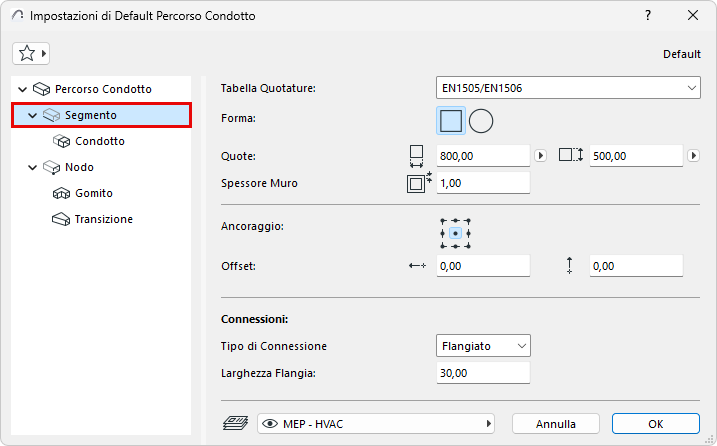This screenshot has width=717, height=446.
Task: Set anchor to bottom-left corner
Action: pyautogui.click(x=443, y=246)
